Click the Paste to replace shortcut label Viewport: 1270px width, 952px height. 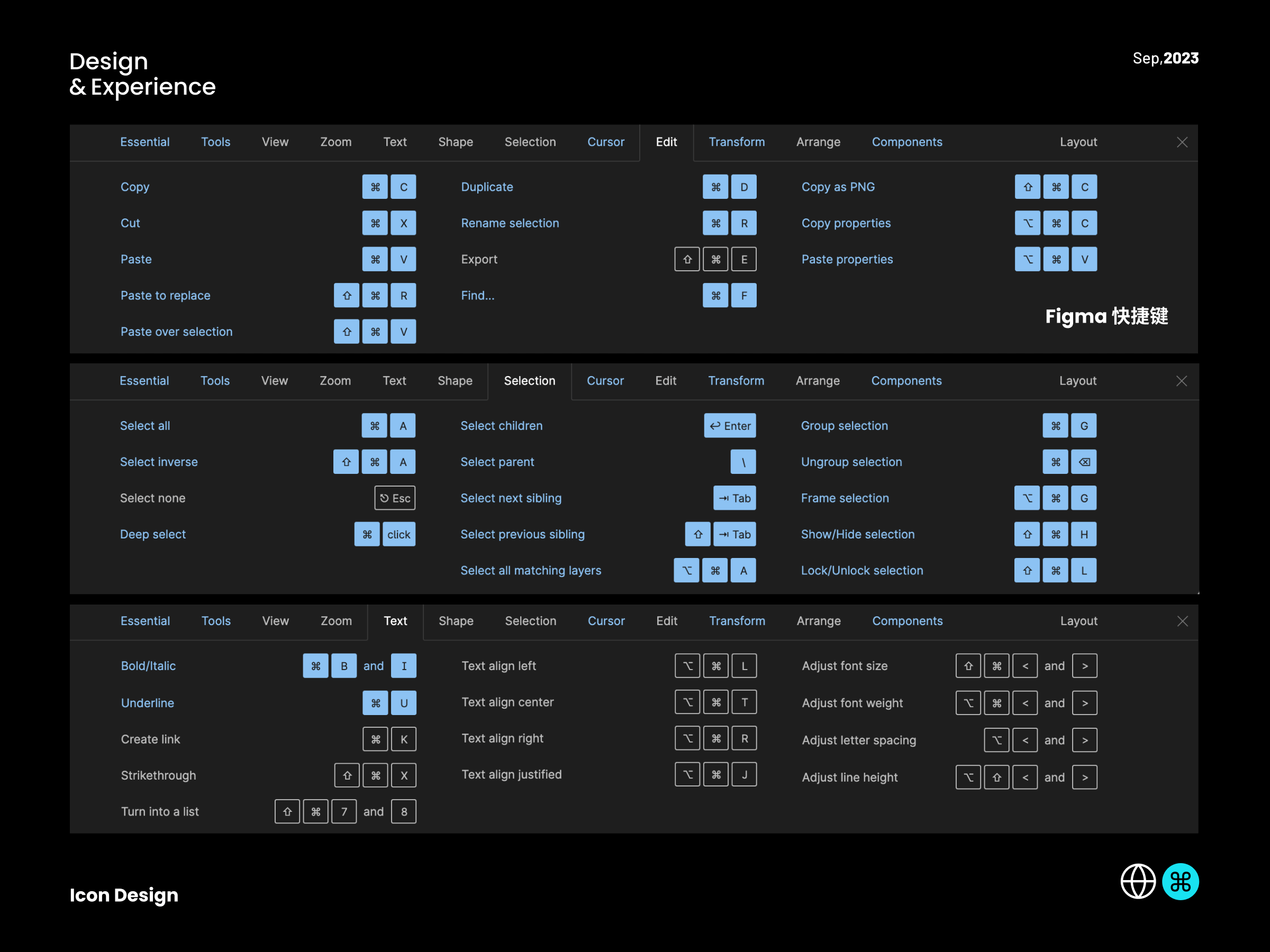[165, 296]
